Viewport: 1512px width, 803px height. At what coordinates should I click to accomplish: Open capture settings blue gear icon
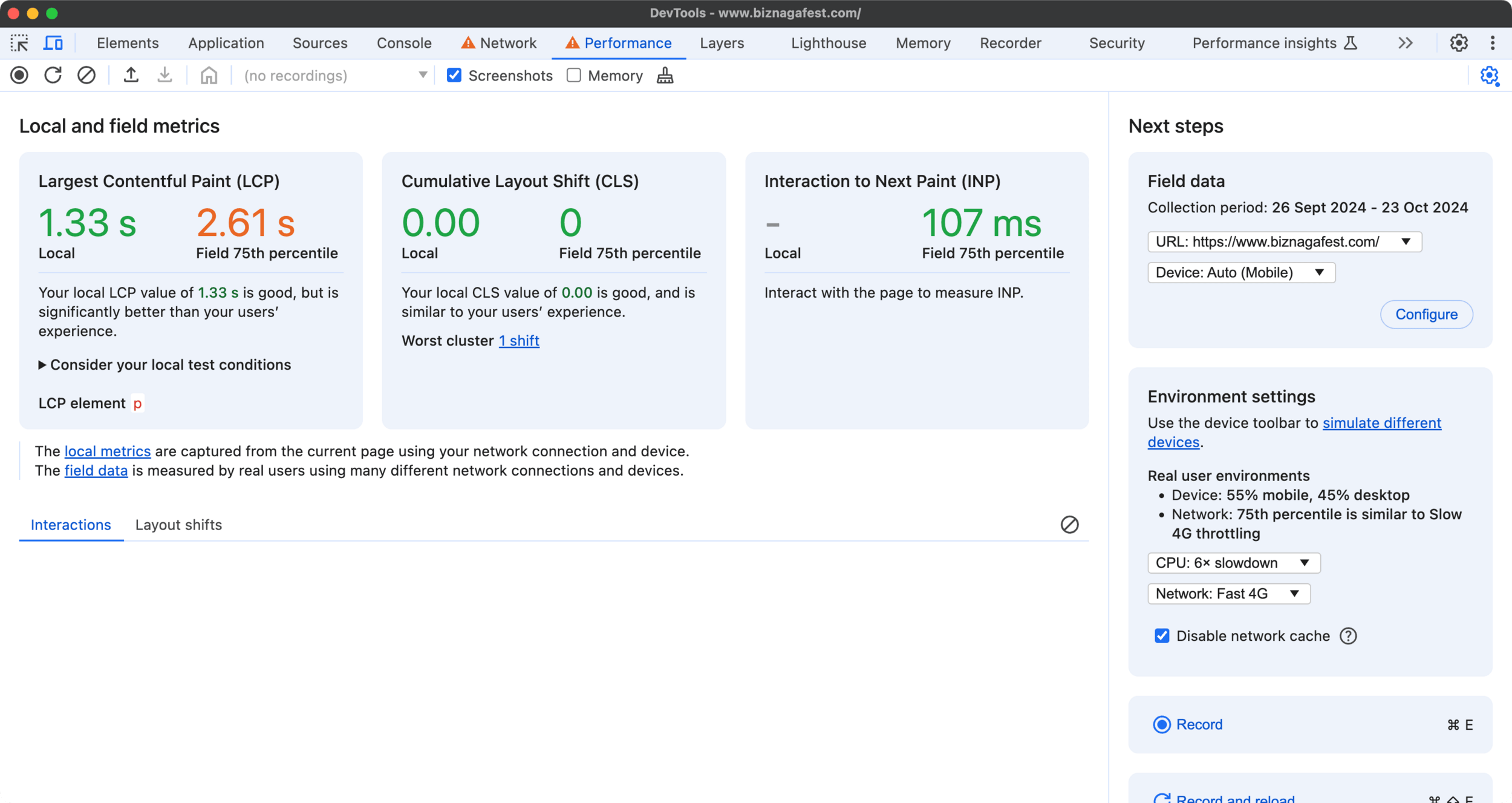pyautogui.click(x=1489, y=76)
